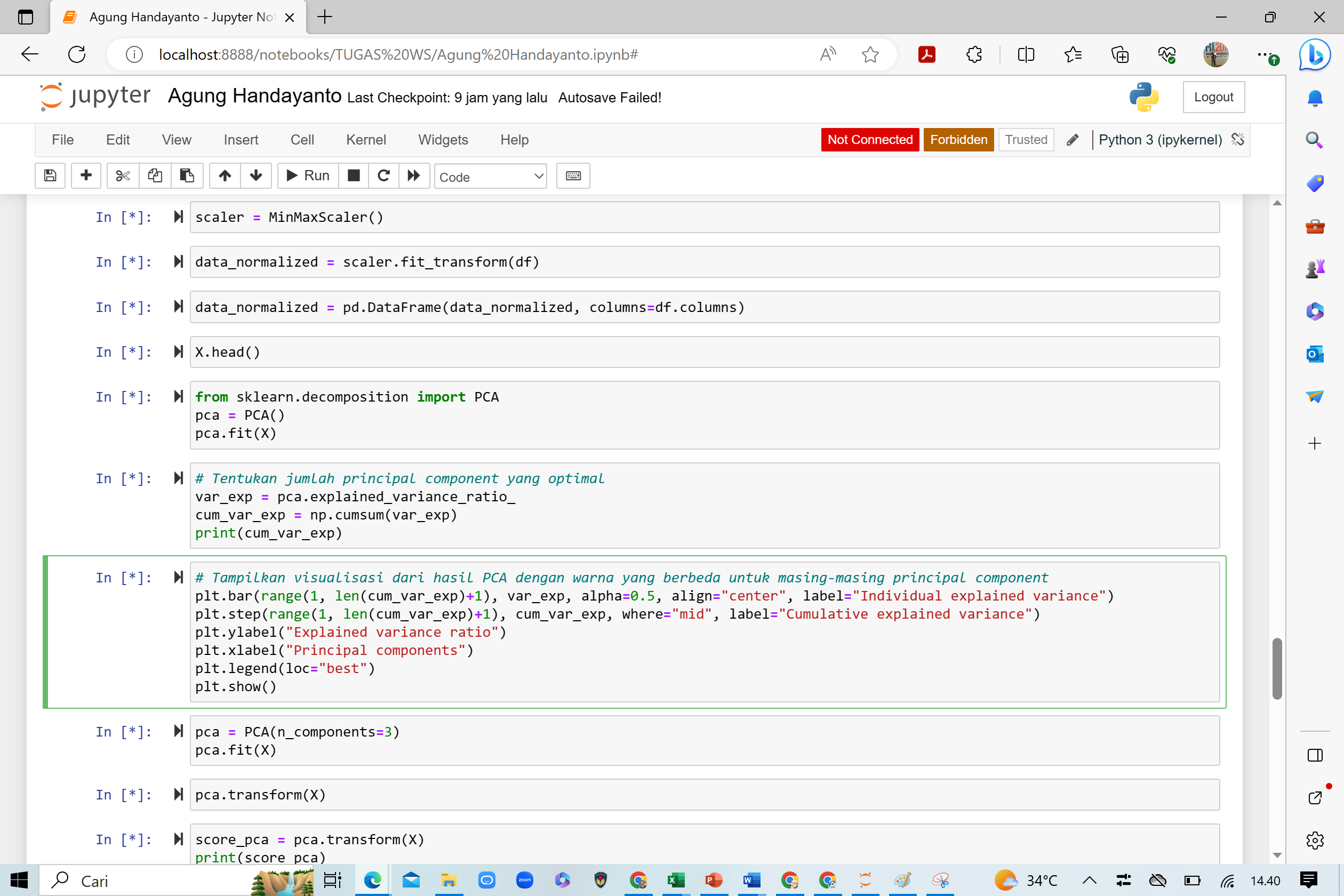Add this page to favorites star icon

tap(870, 54)
